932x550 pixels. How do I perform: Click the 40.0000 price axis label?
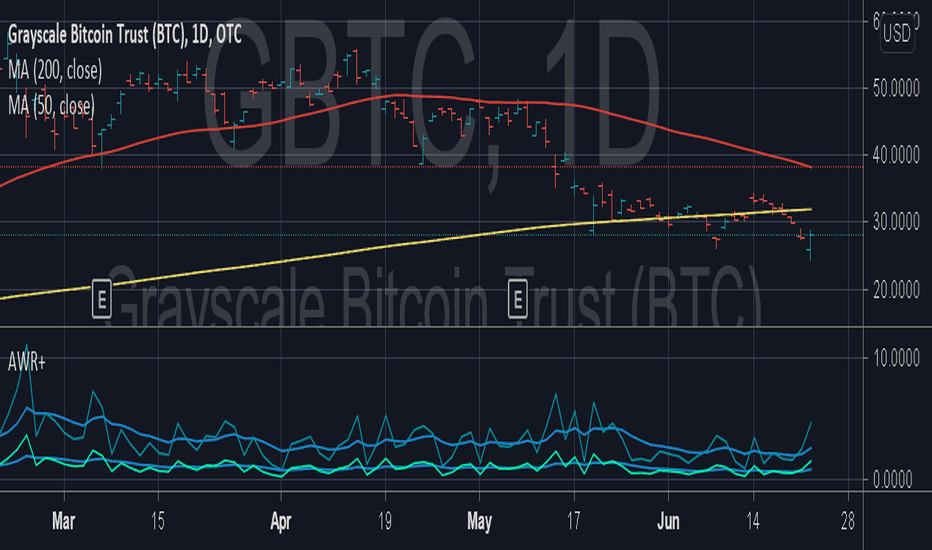tap(896, 156)
